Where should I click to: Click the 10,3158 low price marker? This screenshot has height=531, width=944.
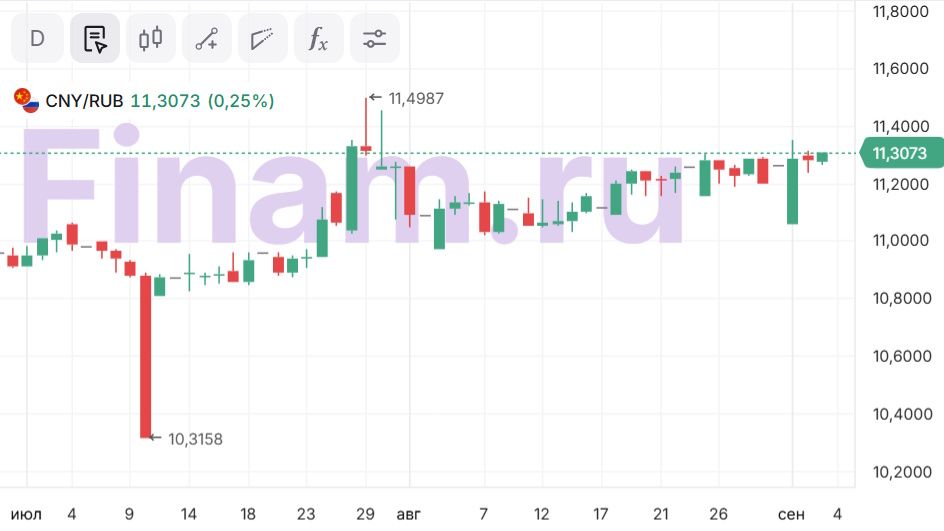point(195,438)
